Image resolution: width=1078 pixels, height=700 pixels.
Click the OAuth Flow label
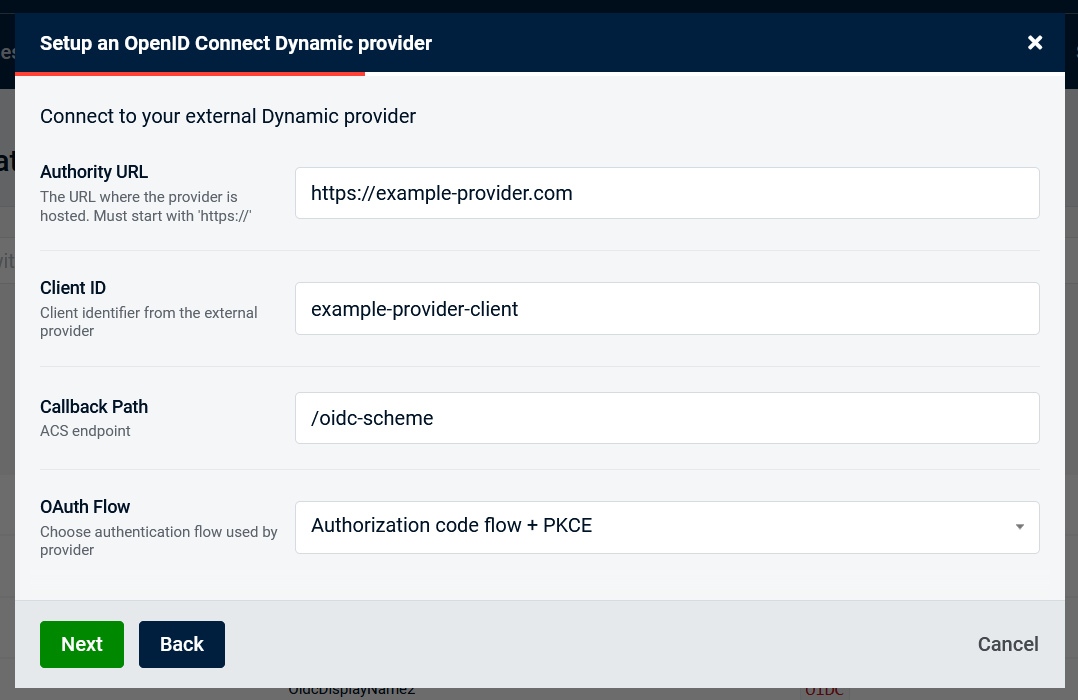click(85, 507)
